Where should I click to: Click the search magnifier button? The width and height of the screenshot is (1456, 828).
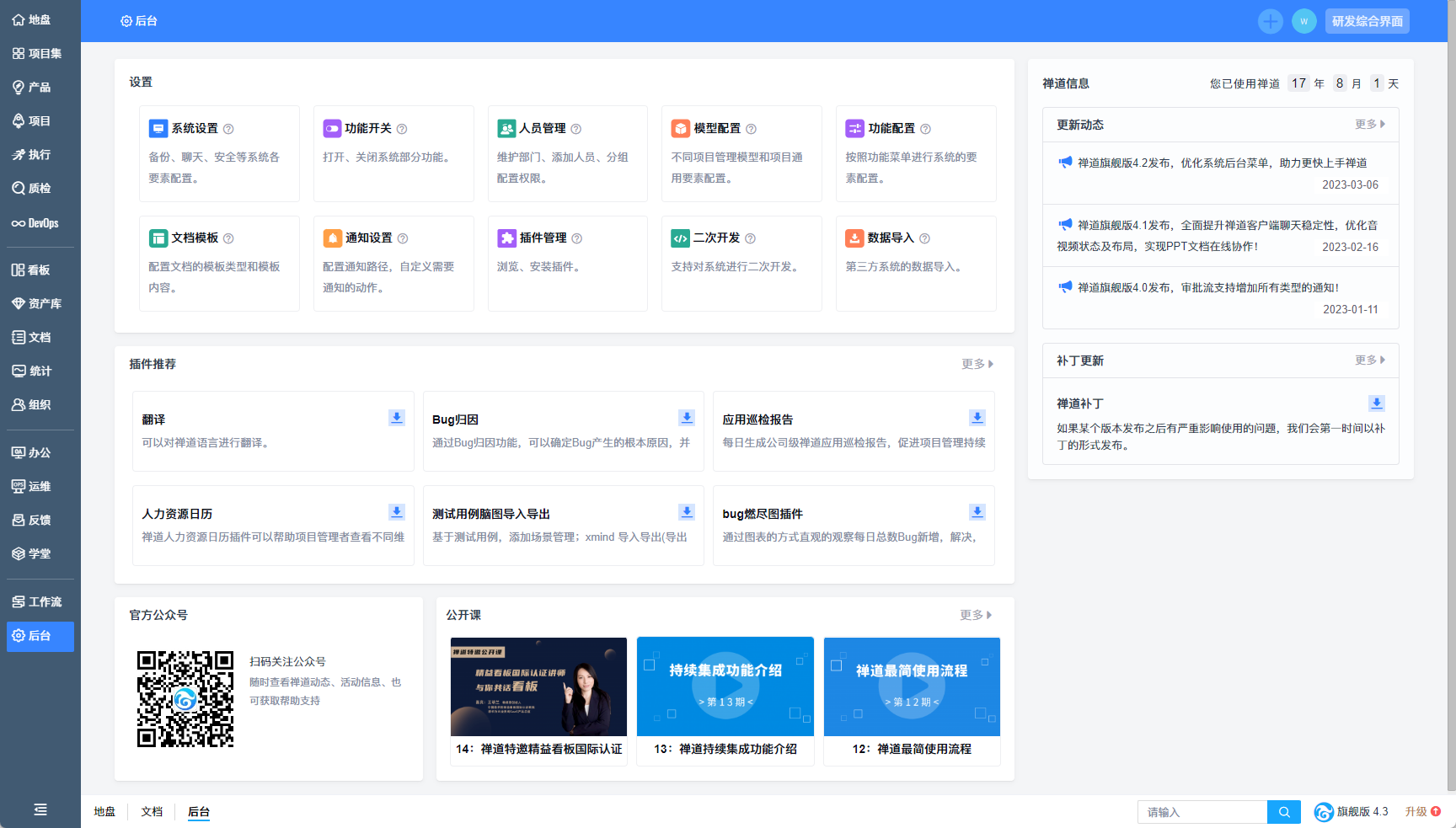click(x=1284, y=812)
